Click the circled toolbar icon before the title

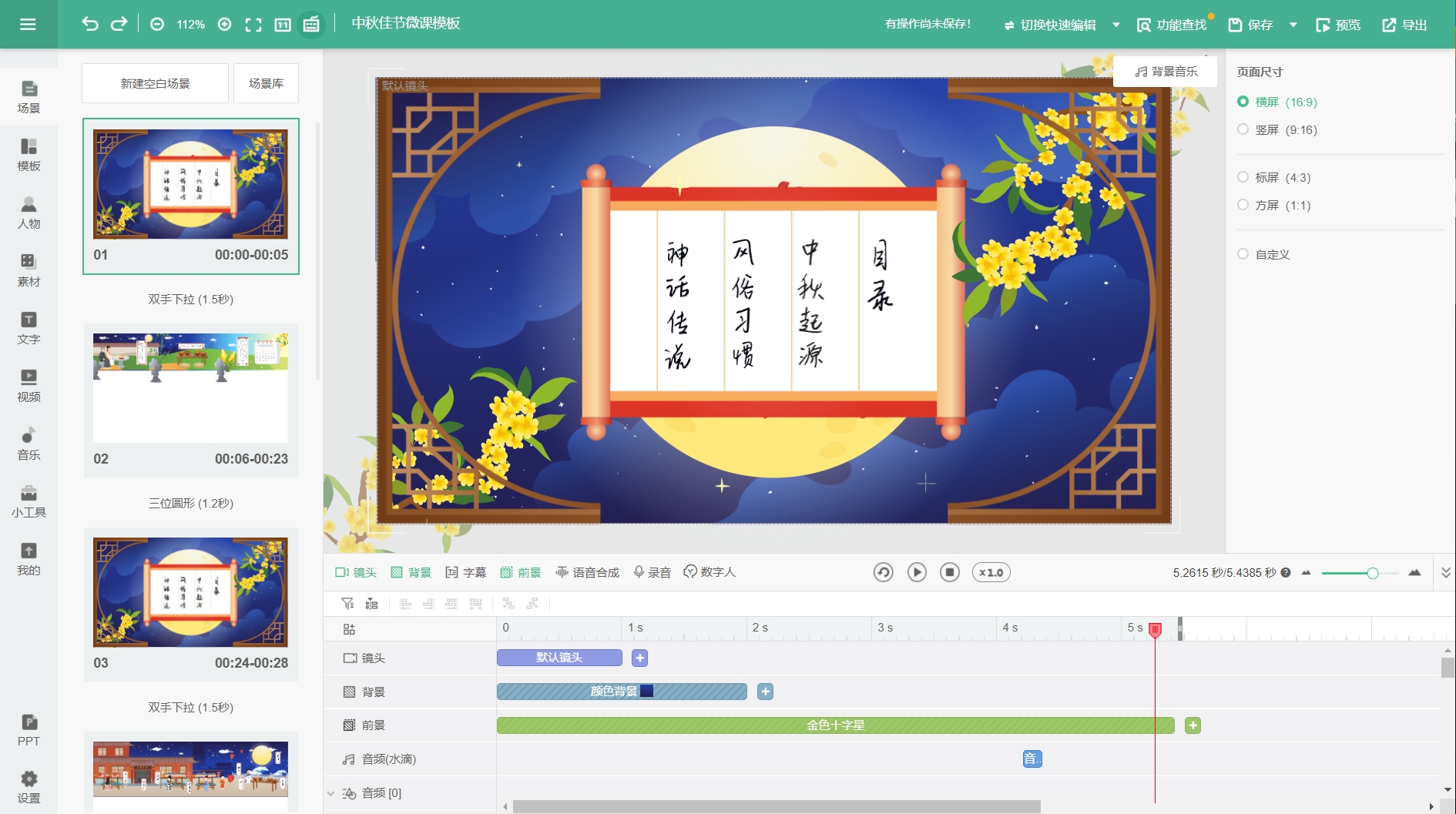coord(311,25)
